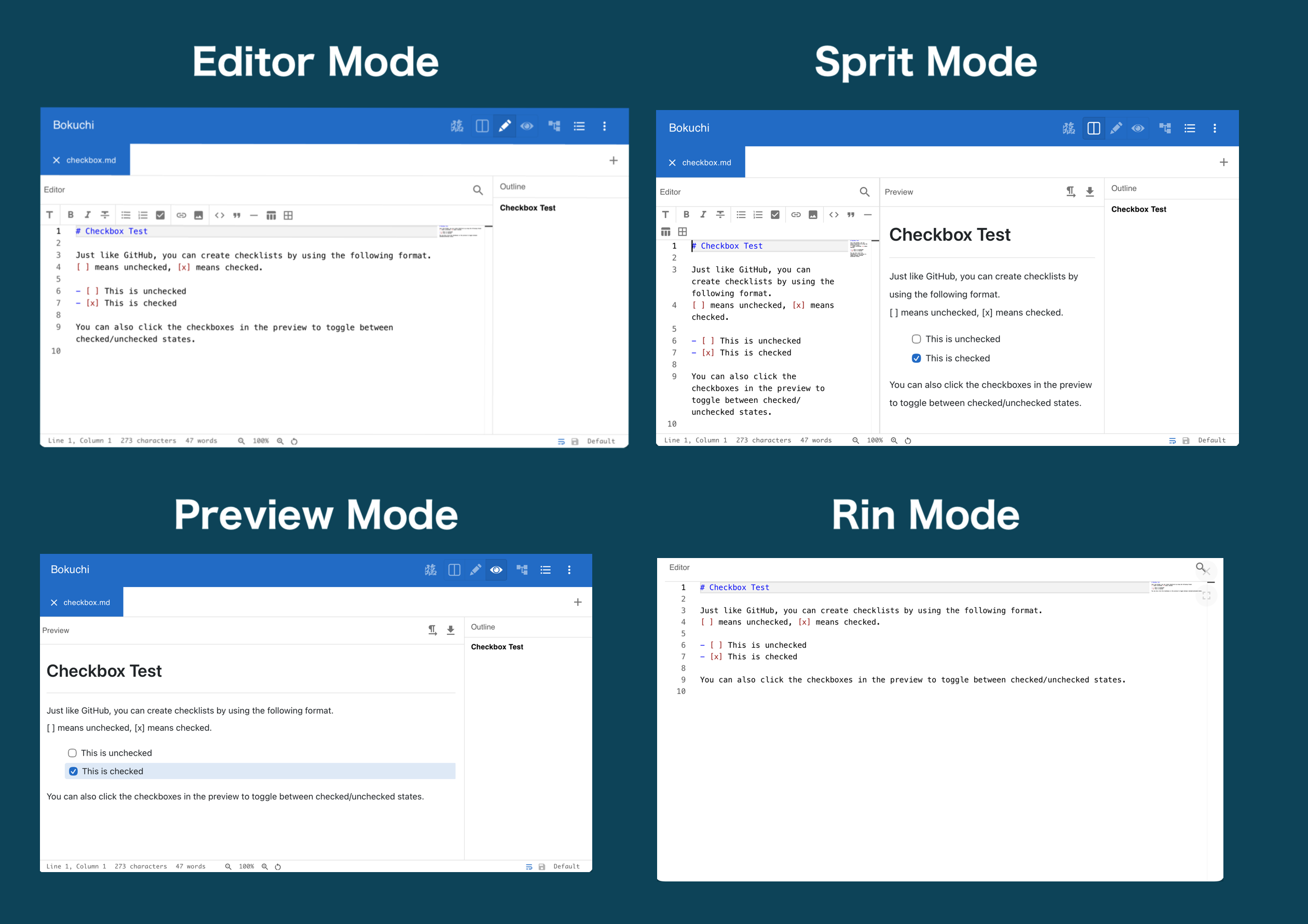Click the pencil edit icon in Editor Mode window
The height and width of the screenshot is (924, 1308).
pyautogui.click(x=505, y=126)
